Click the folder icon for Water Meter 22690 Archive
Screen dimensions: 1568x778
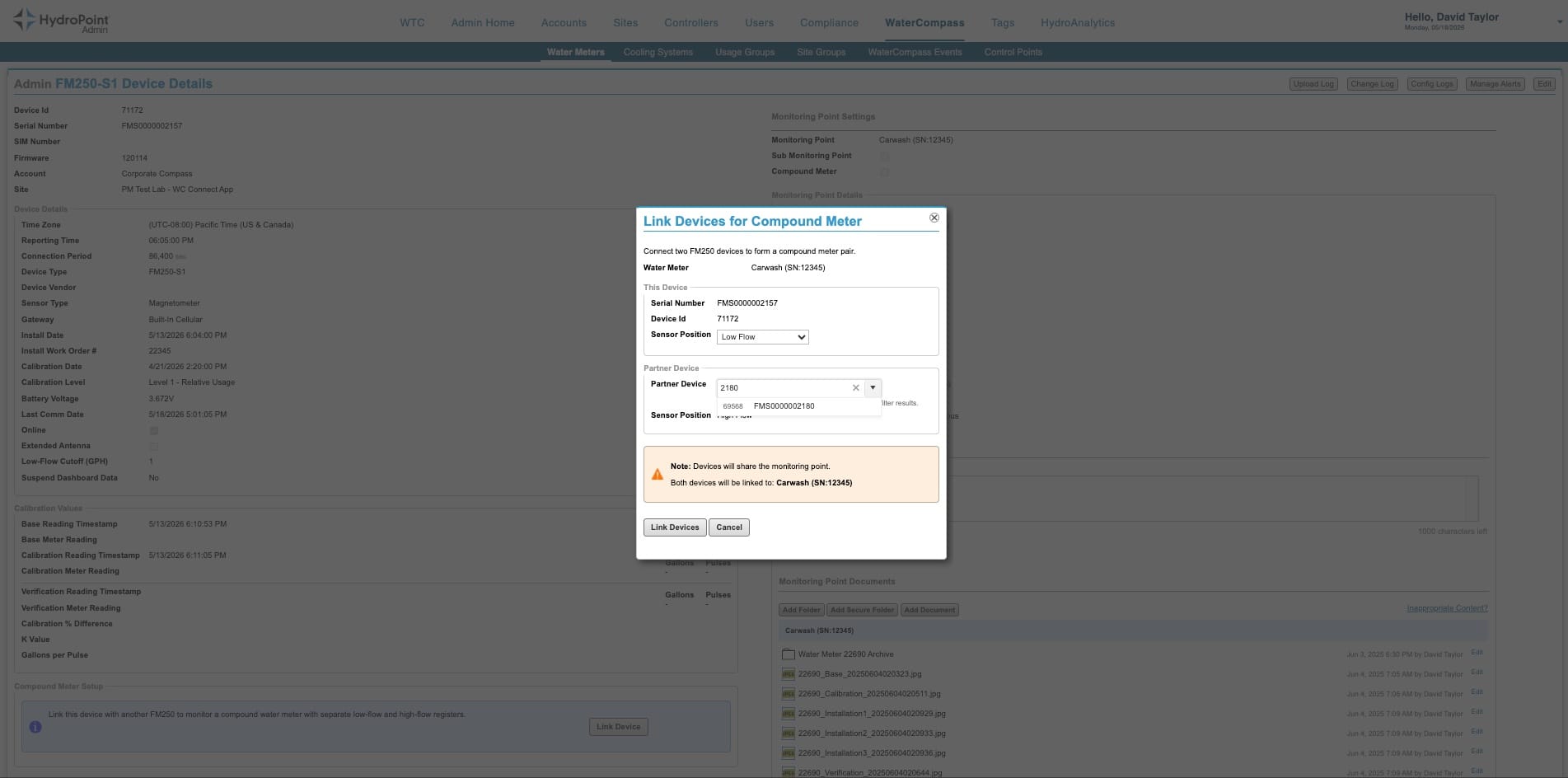click(788, 654)
